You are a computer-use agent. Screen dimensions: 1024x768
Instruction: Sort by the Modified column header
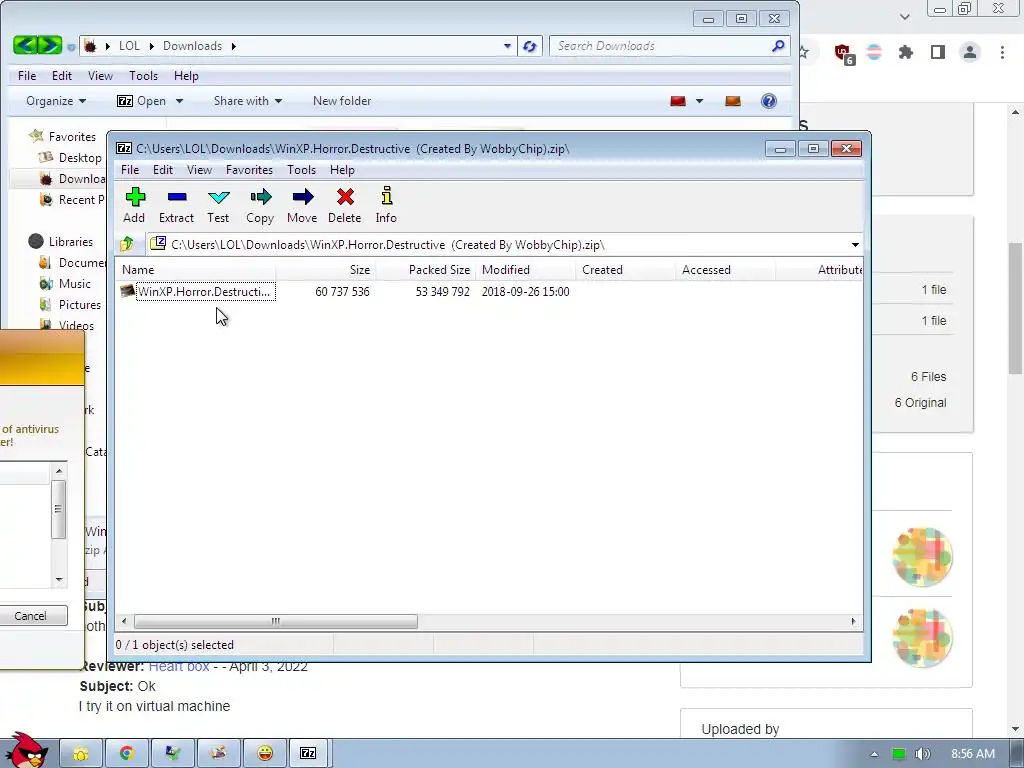coord(526,270)
